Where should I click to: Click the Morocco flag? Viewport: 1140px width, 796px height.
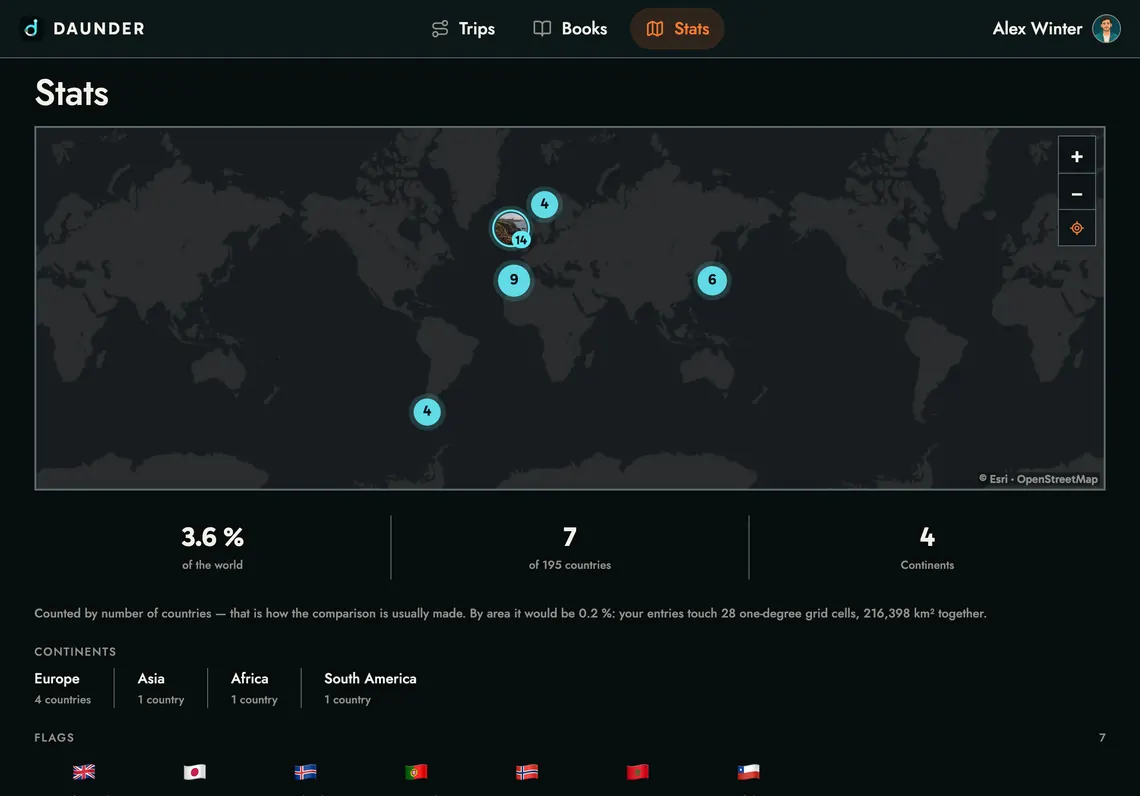pyautogui.click(x=638, y=772)
